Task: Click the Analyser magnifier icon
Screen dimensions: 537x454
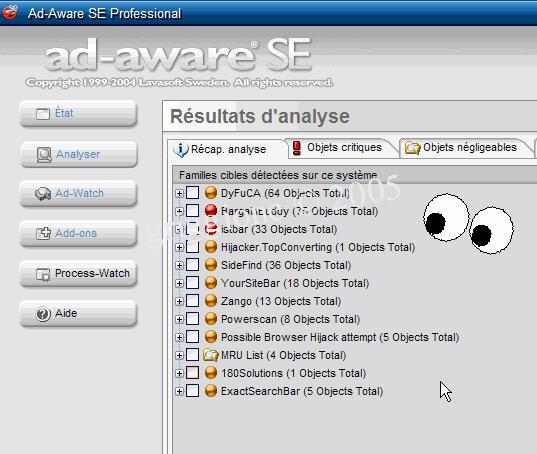Action: [44, 154]
